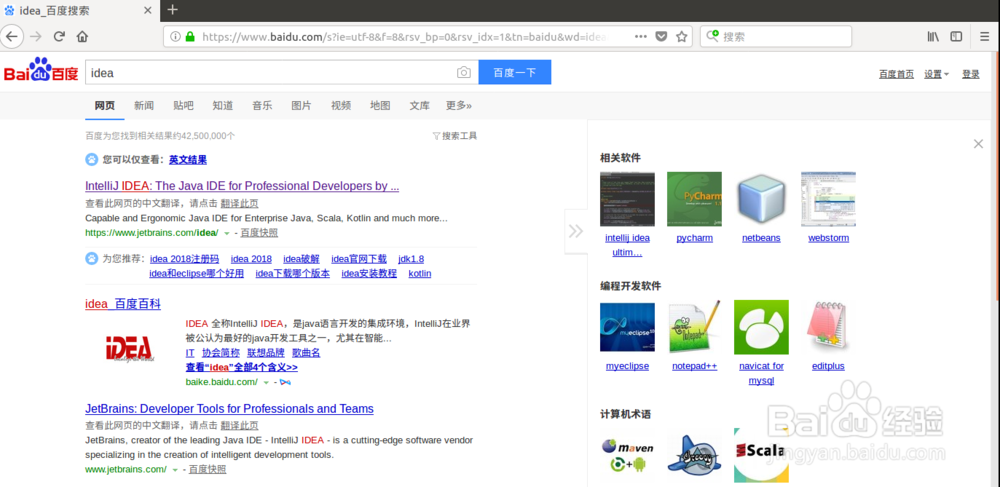Reload the page with refresh icon

pos(59,36)
